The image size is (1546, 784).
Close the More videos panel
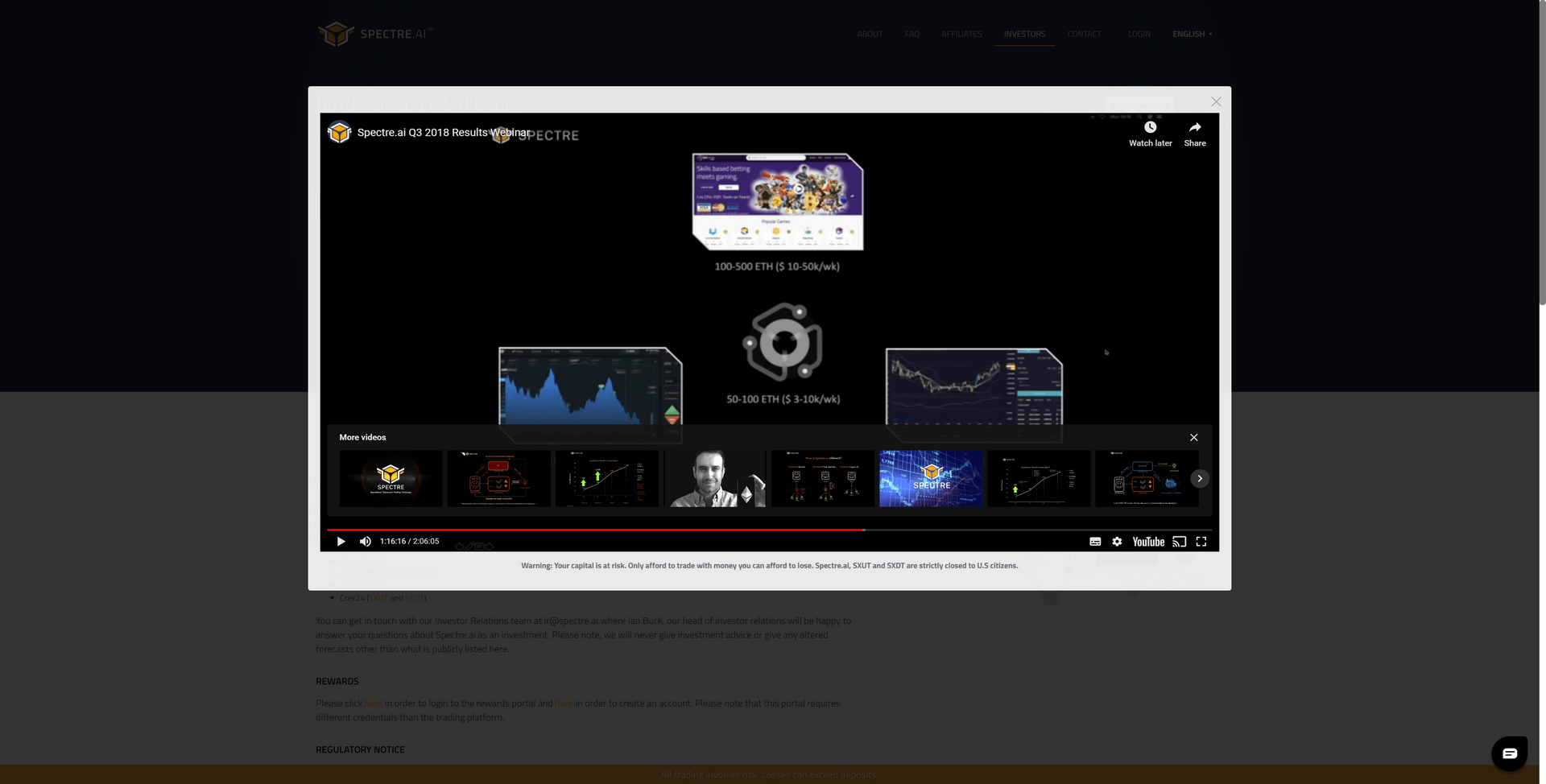pyautogui.click(x=1194, y=437)
